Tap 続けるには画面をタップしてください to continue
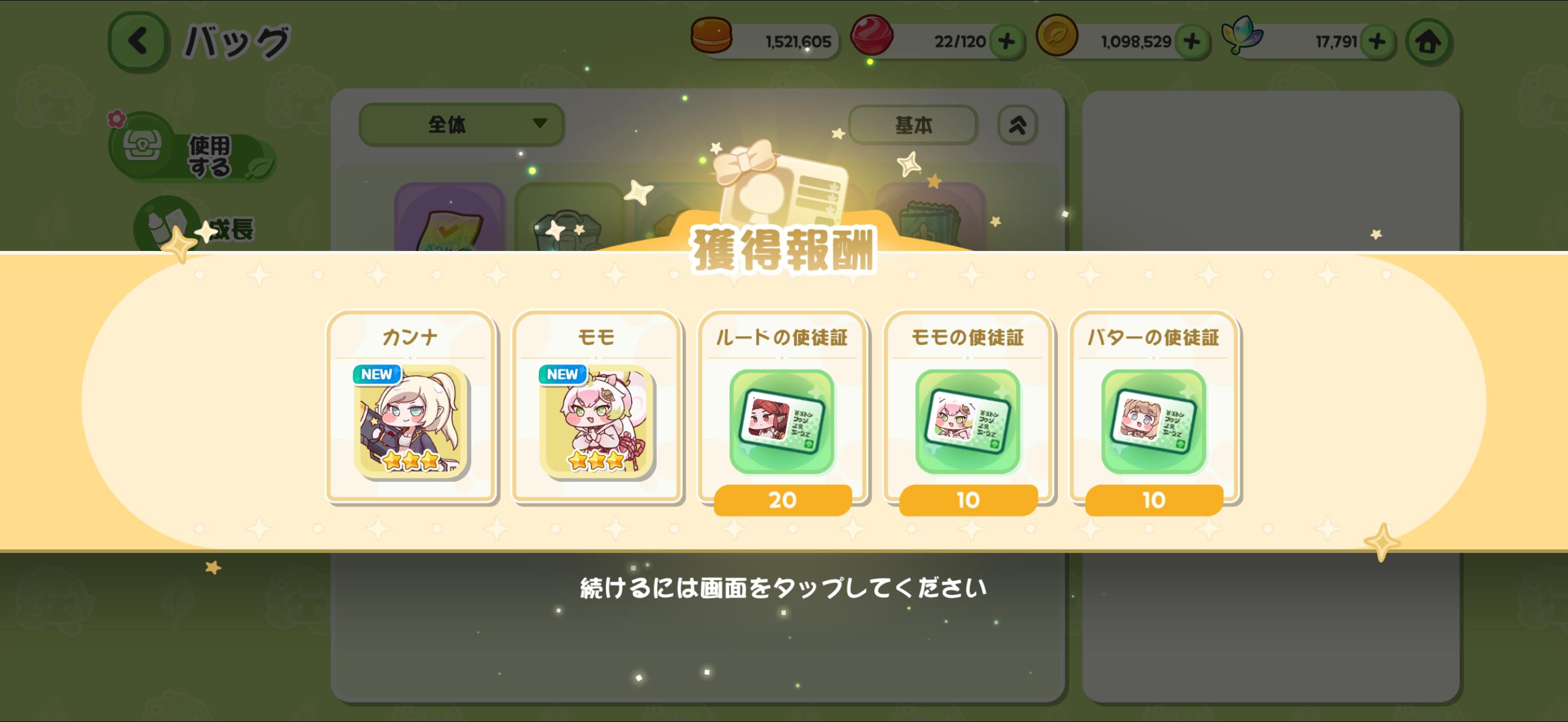 (x=783, y=587)
